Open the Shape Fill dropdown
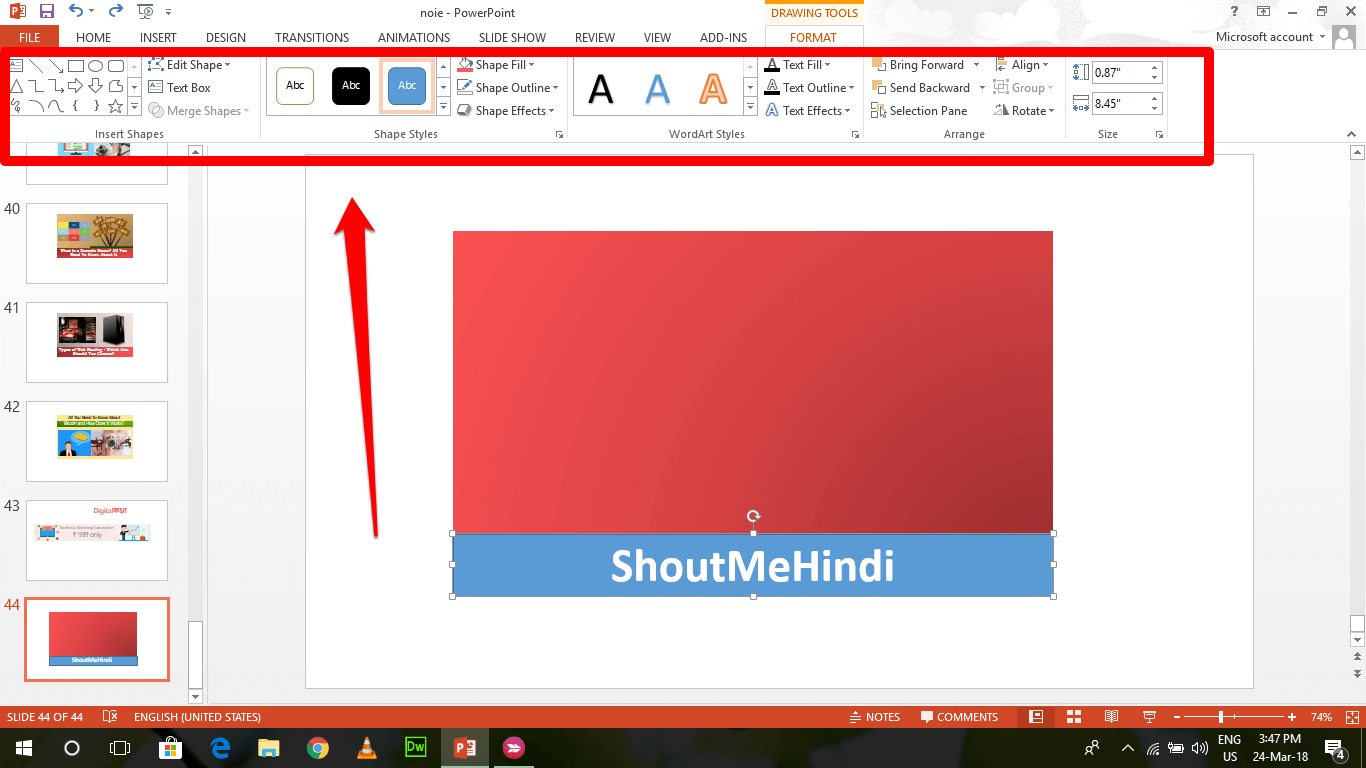This screenshot has width=1366, height=768. click(496, 65)
